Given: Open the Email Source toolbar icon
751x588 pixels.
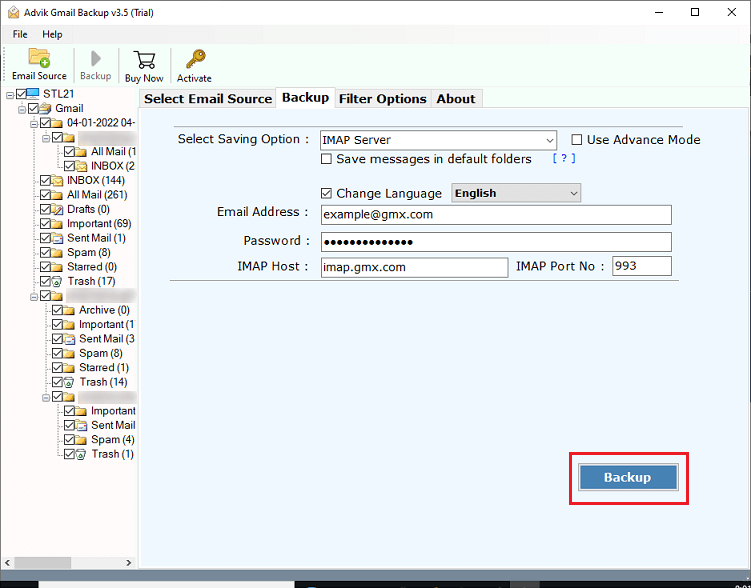Looking at the screenshot, I should click(x=39, y=58).
